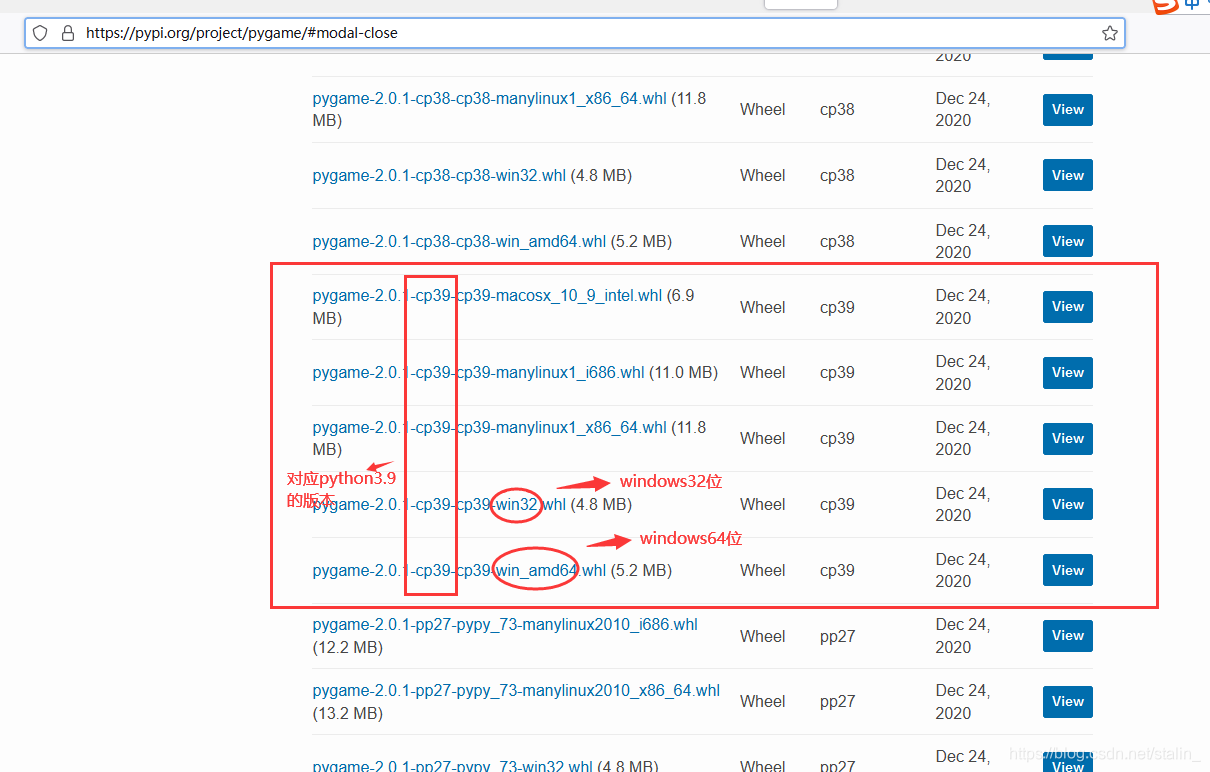The image size is (1210, 772).
Task: View hashes for pp27 manylinux2010_x86_64 wheel
Action: [x=1067, y=701]
